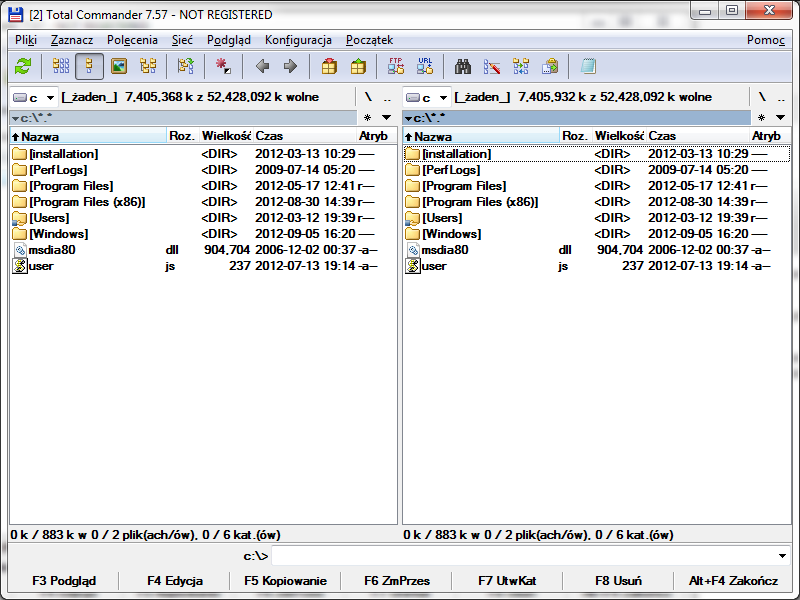This screenshot has height=600, width=800.
Task: Open the Sieć menu
Action: (x=182, y=40)
